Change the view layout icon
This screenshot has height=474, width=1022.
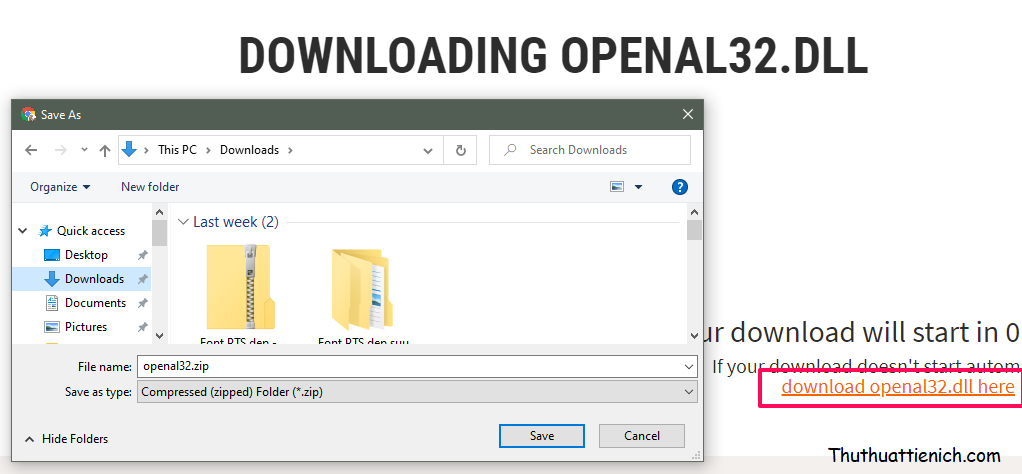tap(617, 187)
